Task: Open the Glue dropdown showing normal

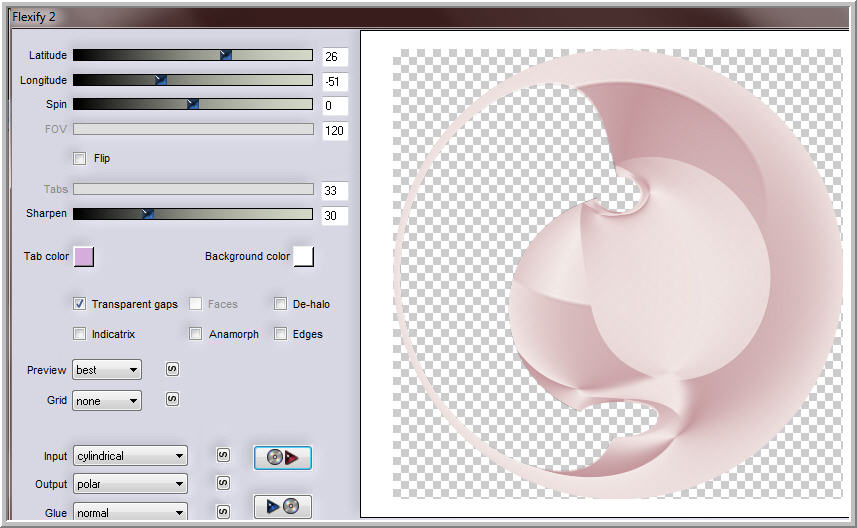Action: pyautogui.click(x=130, y=512)
